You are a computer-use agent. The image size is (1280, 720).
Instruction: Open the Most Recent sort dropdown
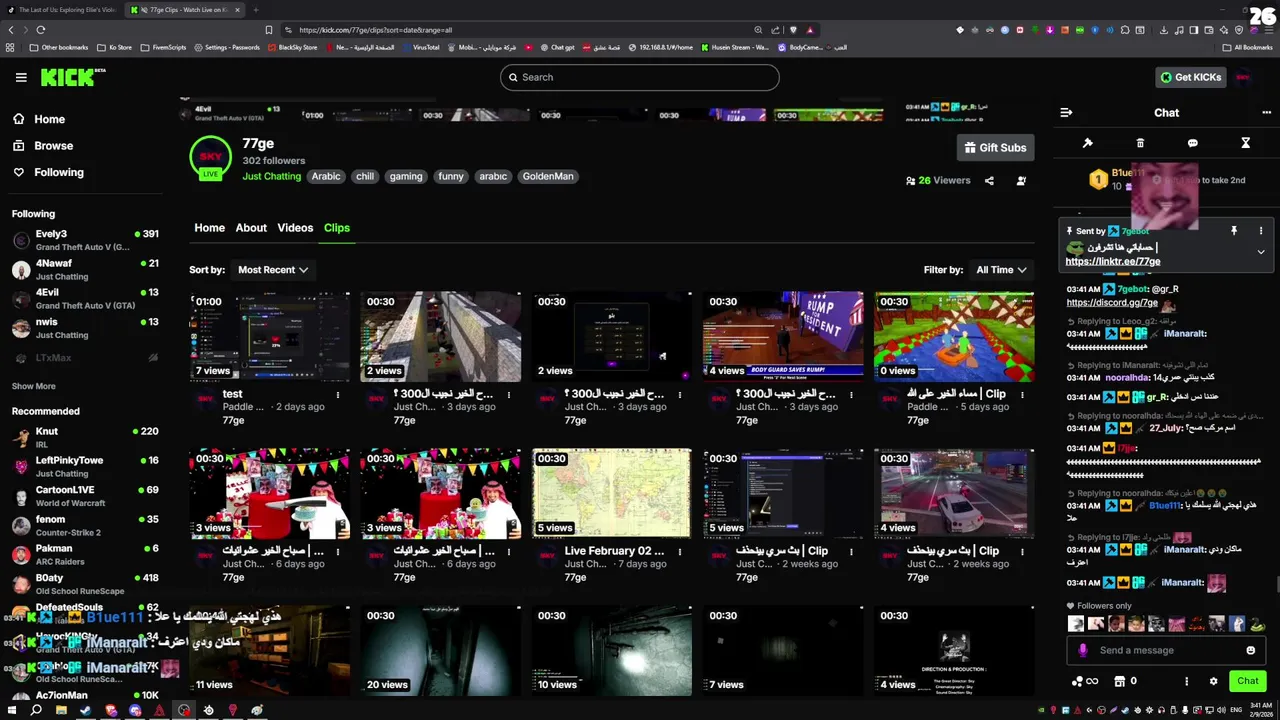pyautogui.click(x=272, y=270)
